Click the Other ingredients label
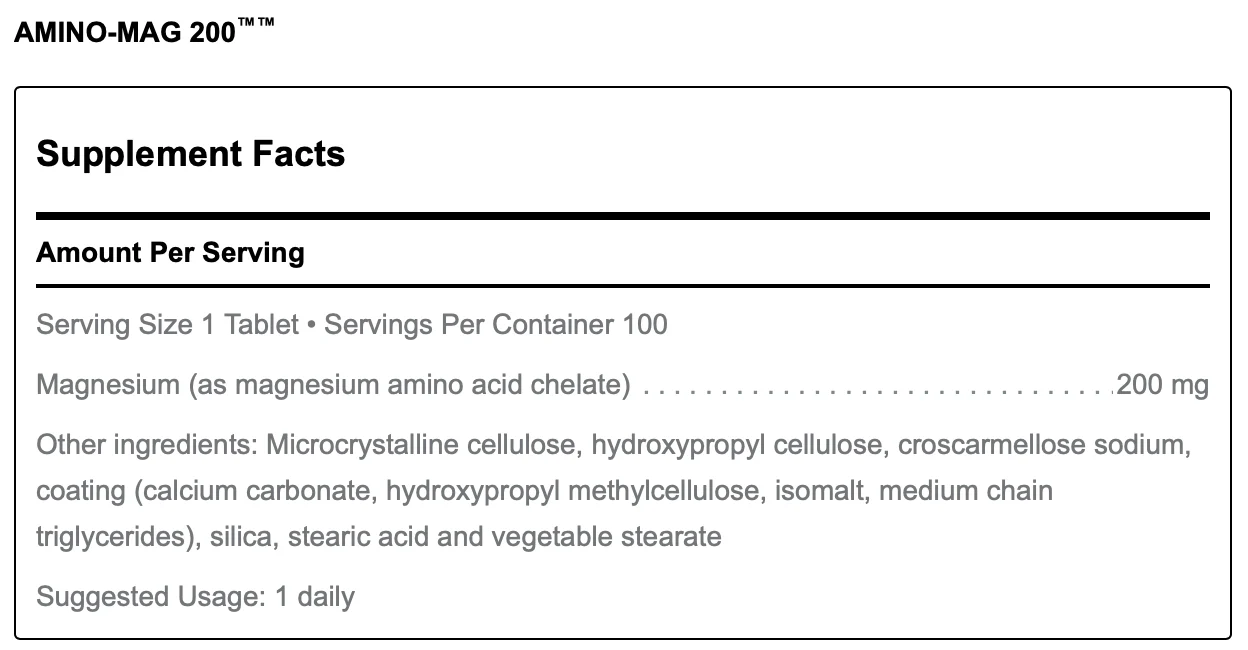Viewport: 1248px width, 650px height. coord(148,445)
